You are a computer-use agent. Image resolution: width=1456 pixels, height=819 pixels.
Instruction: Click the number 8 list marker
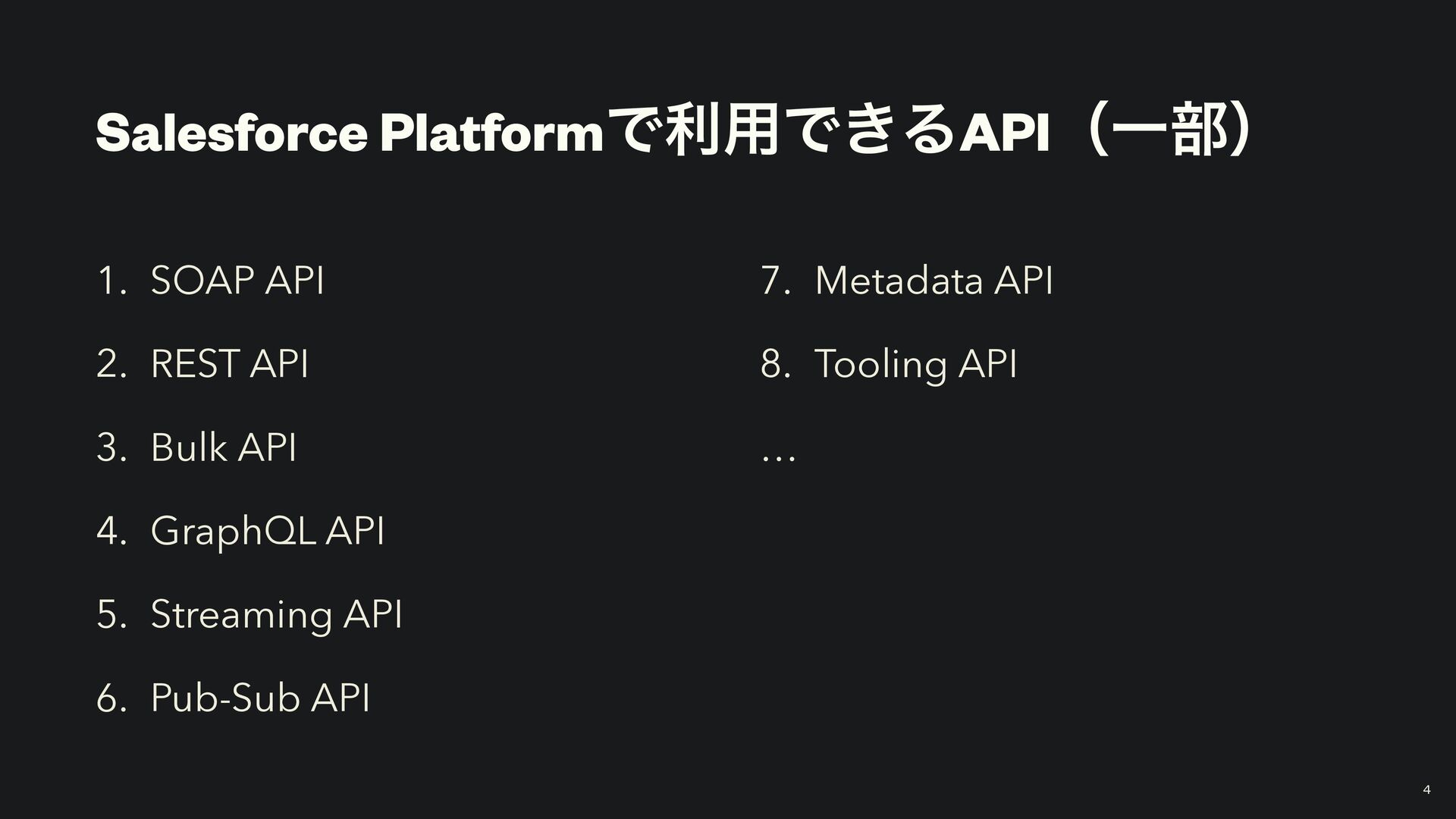click(775, 364)
